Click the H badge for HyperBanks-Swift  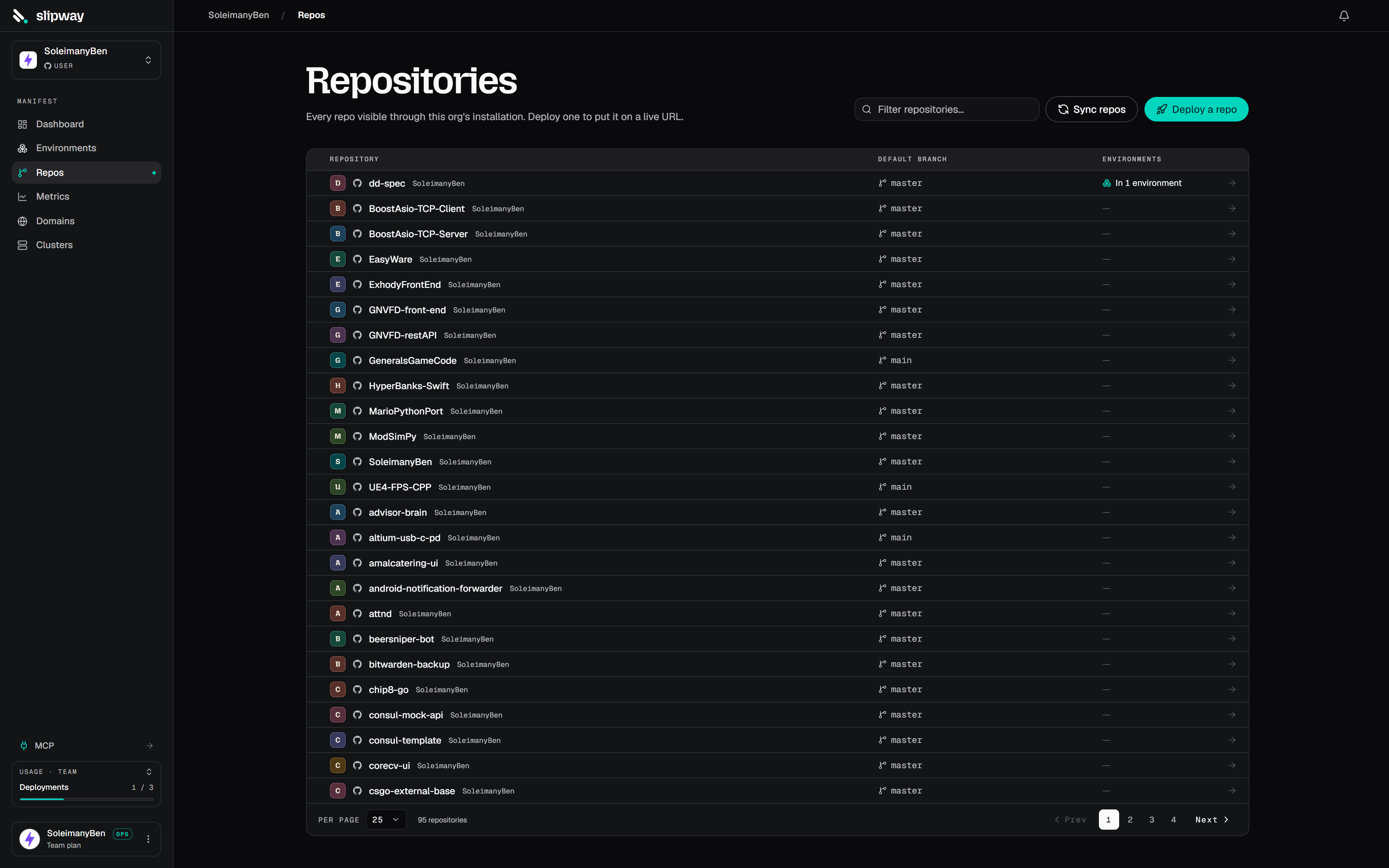click(337, 386)
